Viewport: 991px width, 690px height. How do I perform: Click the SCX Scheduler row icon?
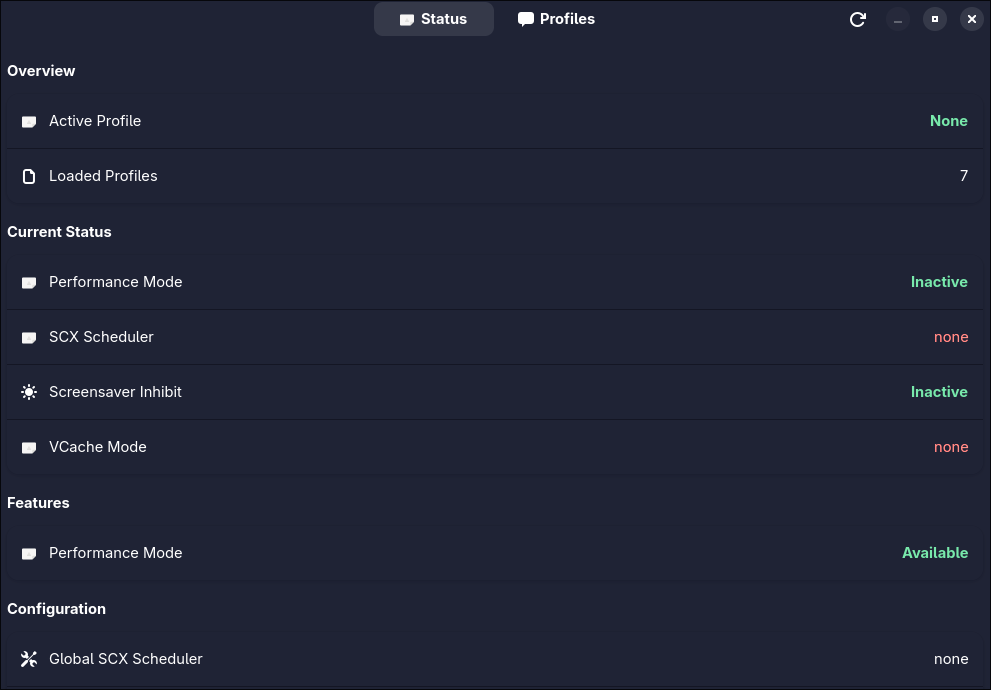click(29, 338)
